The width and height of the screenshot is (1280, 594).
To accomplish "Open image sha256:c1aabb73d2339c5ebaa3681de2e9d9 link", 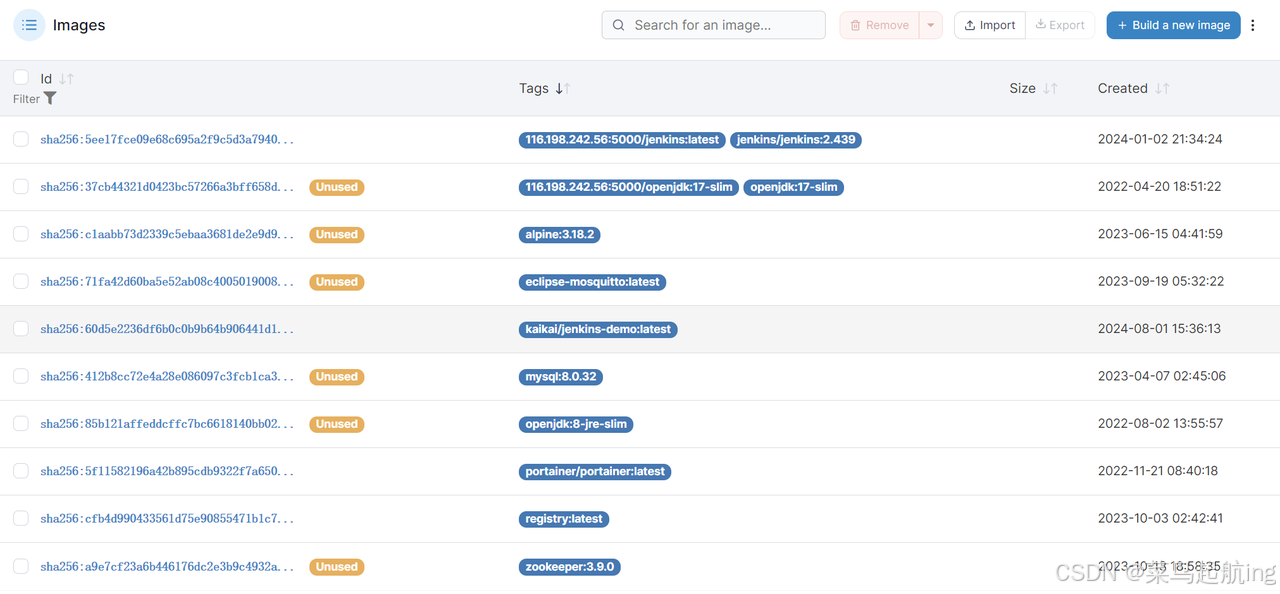I will [x=167, y=235].
